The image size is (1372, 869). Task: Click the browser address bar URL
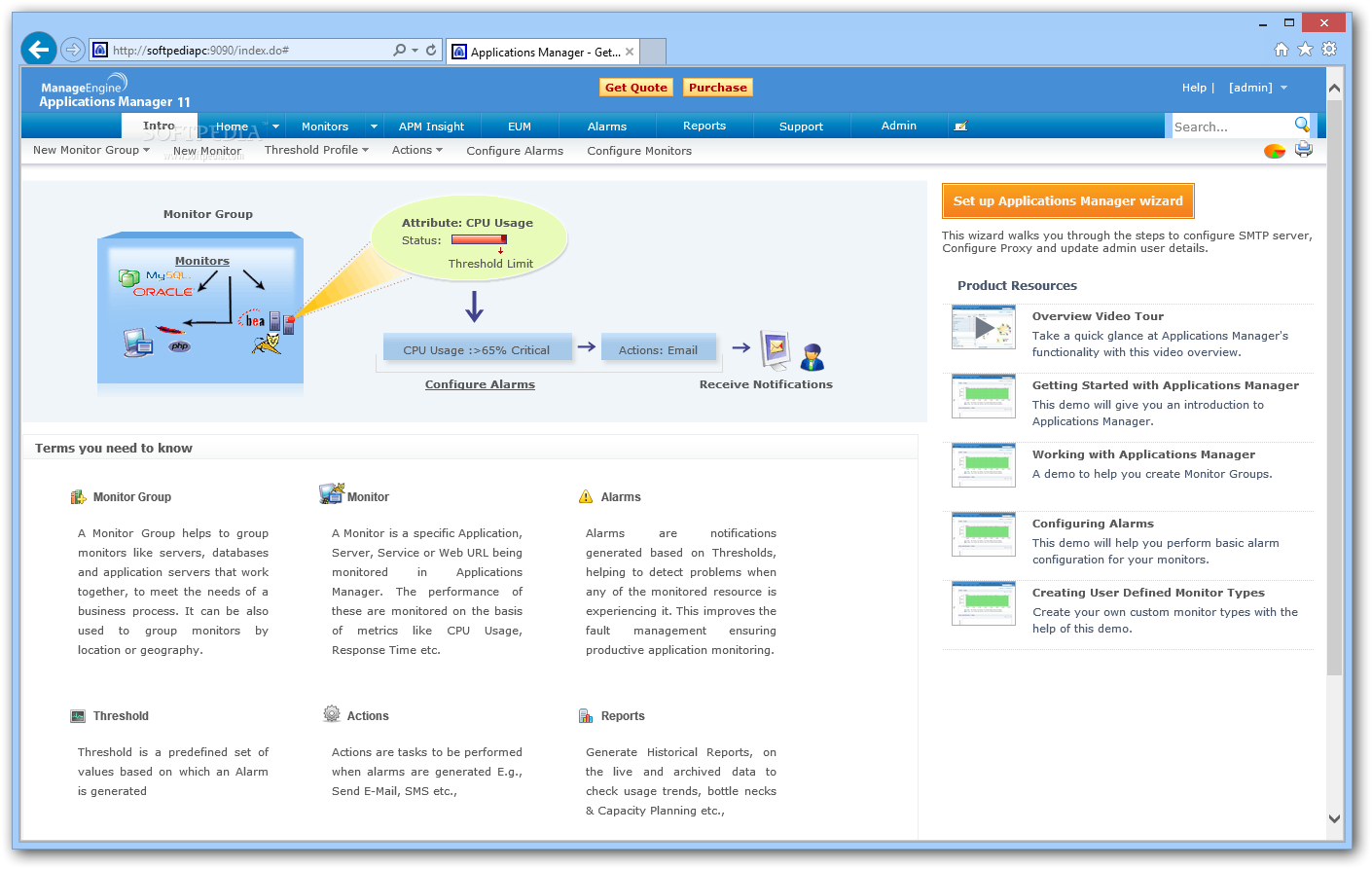[x=201, y=50]
